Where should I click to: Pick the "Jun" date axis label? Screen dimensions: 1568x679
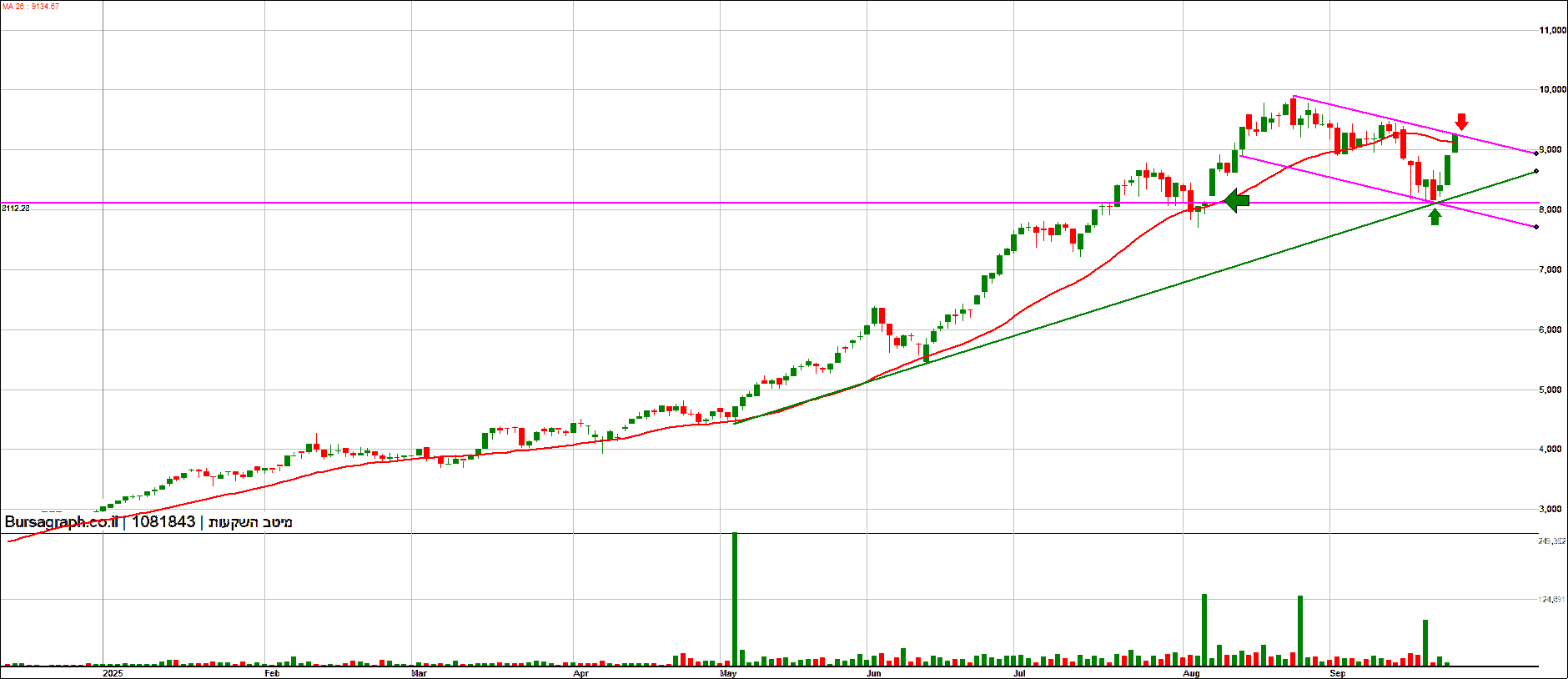(x=874, y=673)
